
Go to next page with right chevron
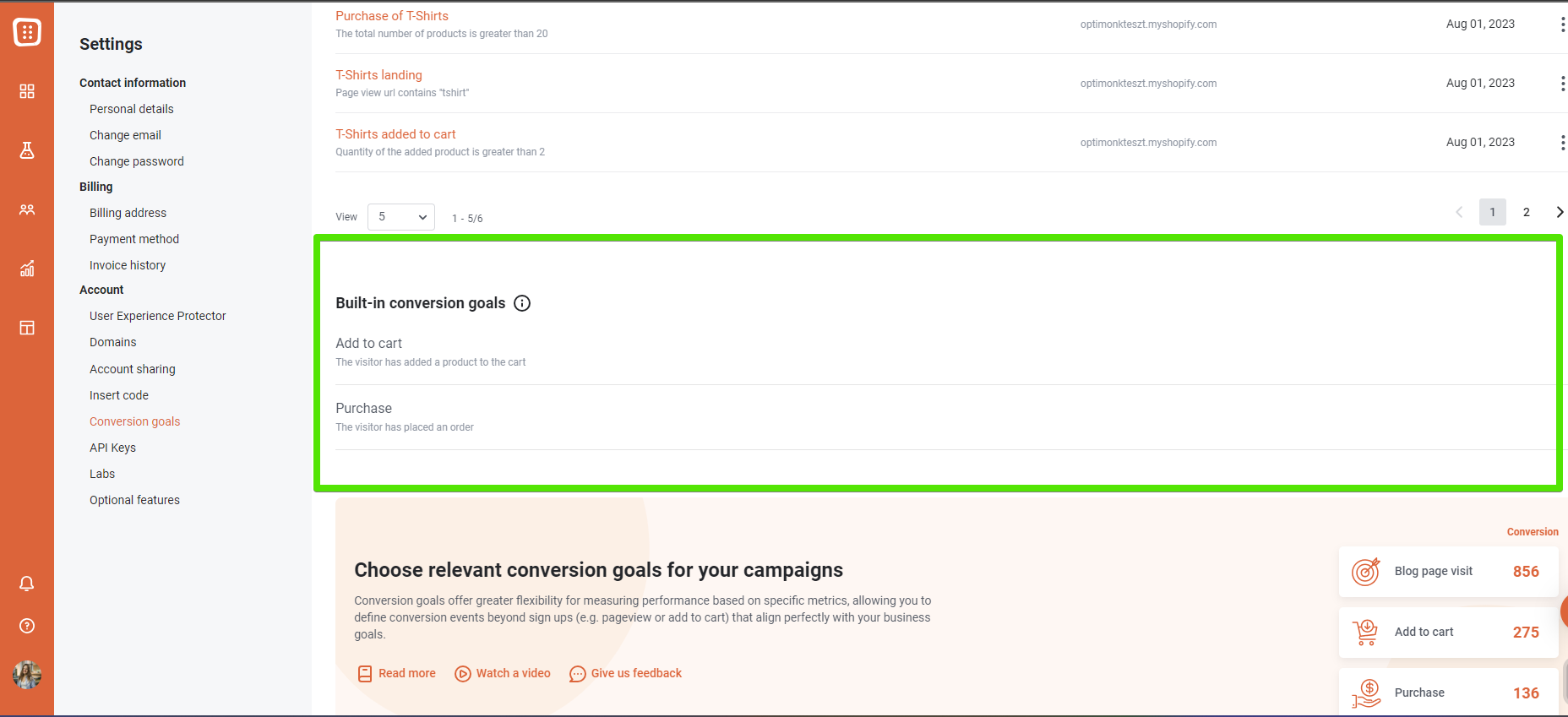tap(1560, 212)
